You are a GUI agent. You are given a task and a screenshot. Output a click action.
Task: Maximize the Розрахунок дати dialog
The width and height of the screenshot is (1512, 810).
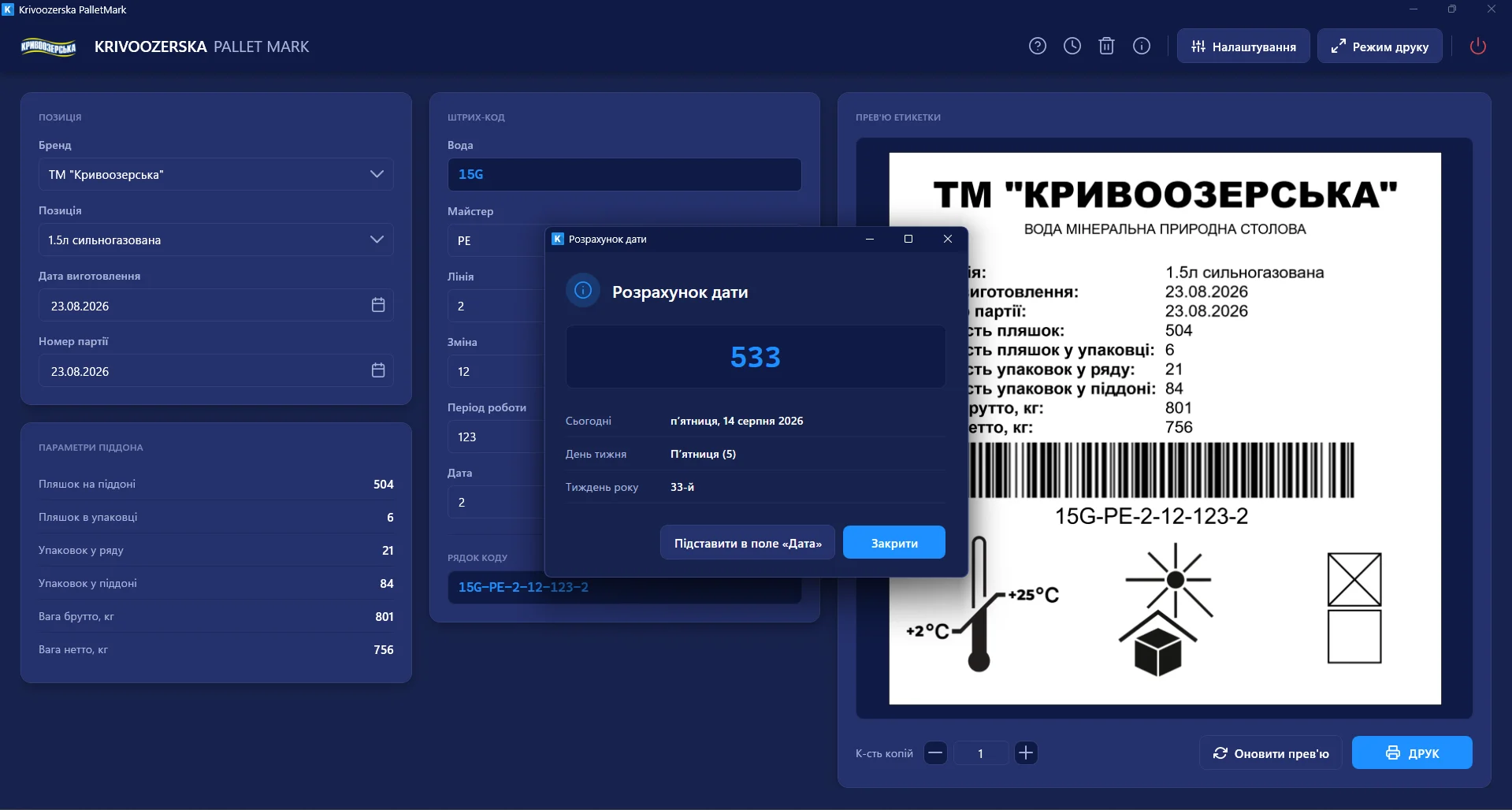click(908, 239)
